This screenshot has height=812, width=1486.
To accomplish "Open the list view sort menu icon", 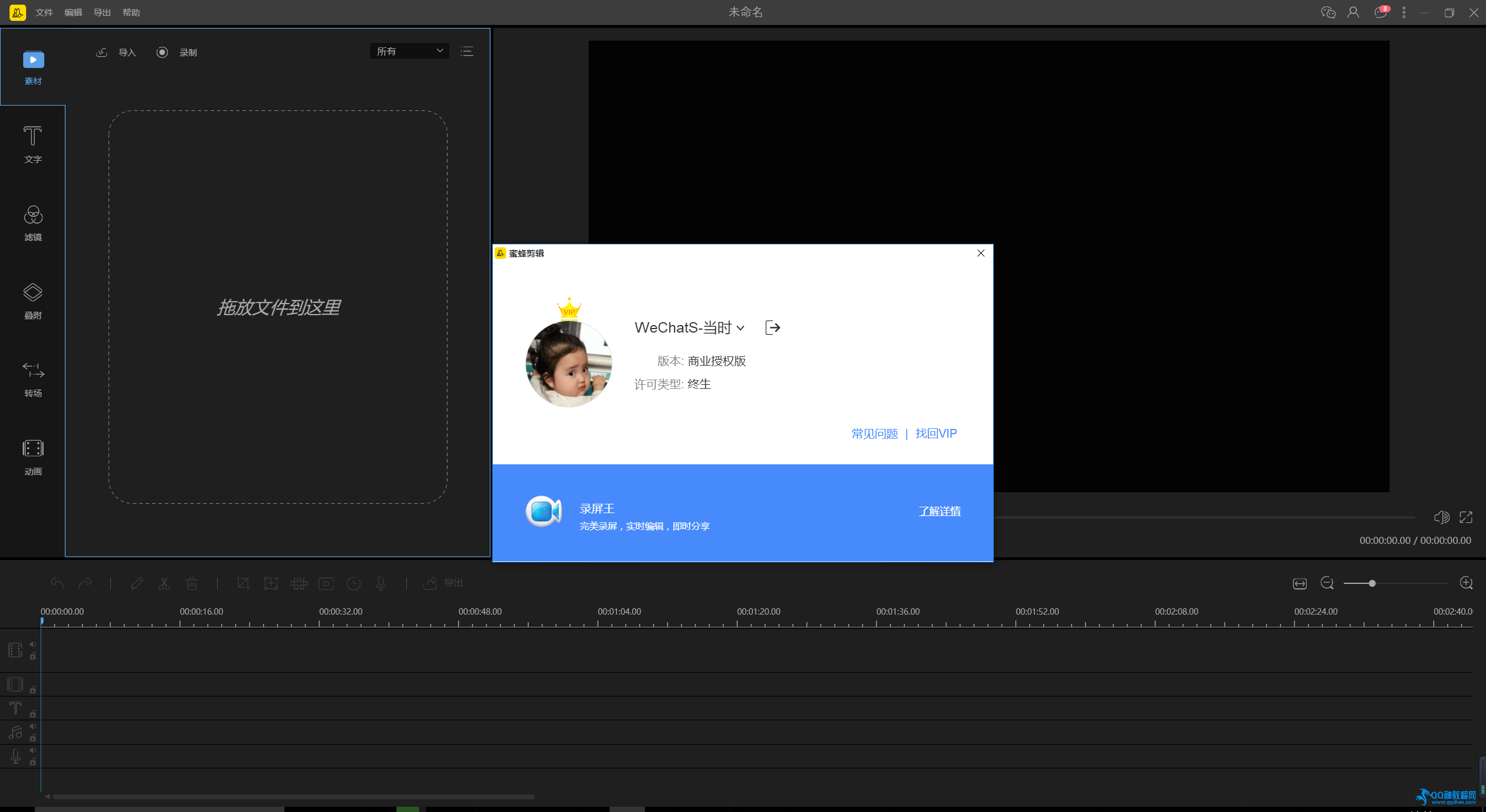I will tap(467, 51).
